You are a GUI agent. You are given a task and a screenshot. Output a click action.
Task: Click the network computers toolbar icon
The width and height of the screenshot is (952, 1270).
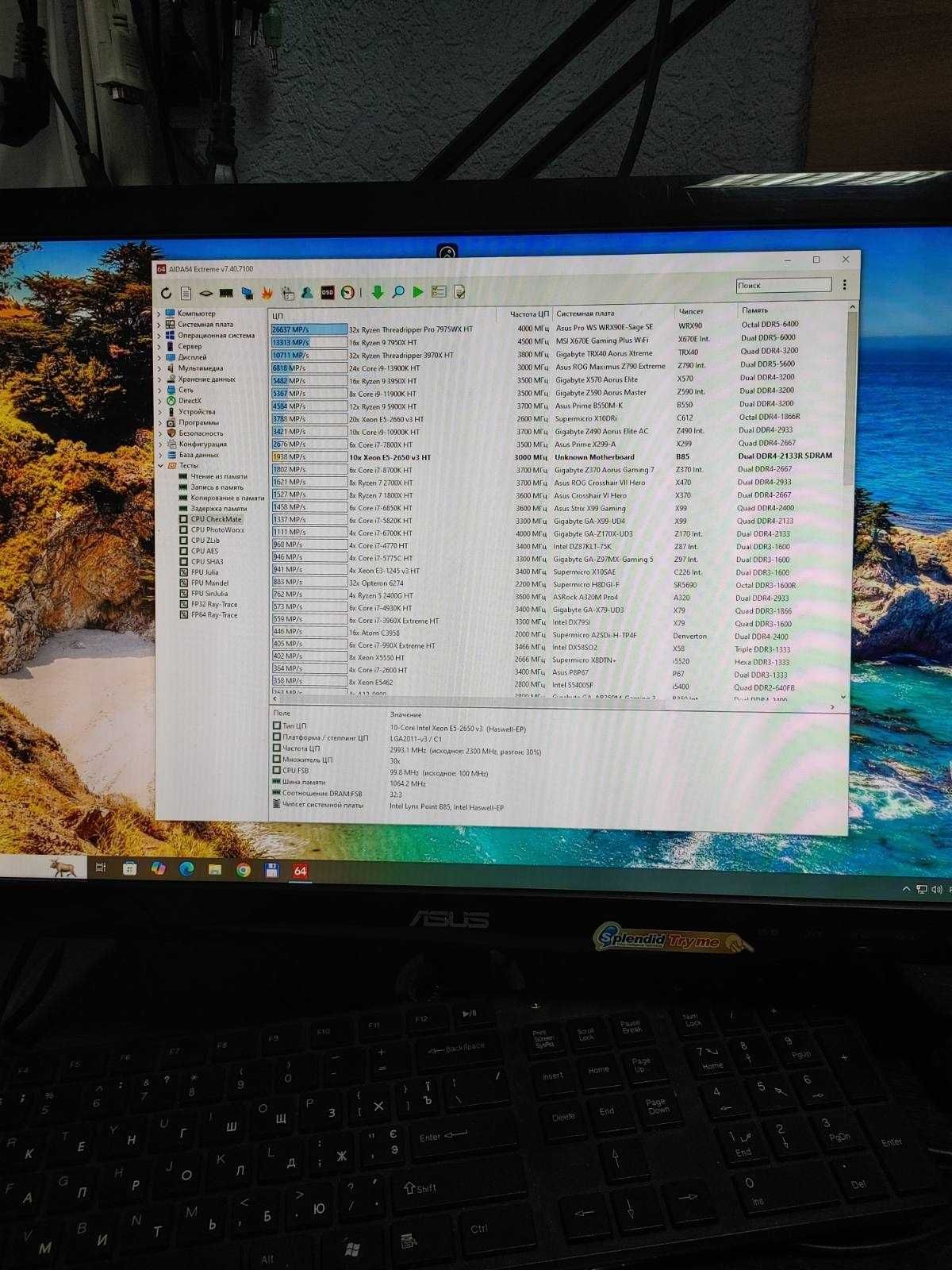247,293
